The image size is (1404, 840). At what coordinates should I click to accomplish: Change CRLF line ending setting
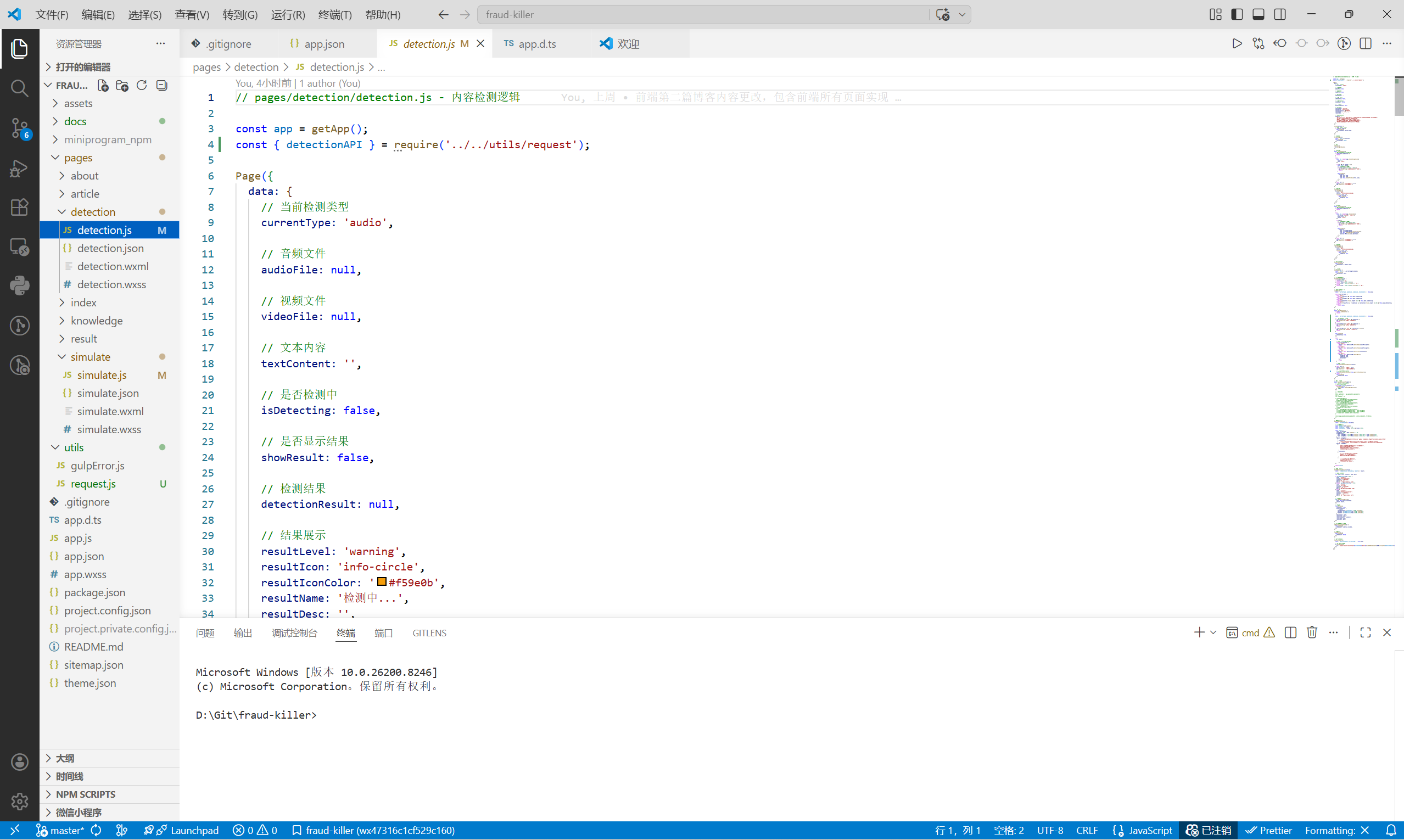click(x=1087, y=830)
